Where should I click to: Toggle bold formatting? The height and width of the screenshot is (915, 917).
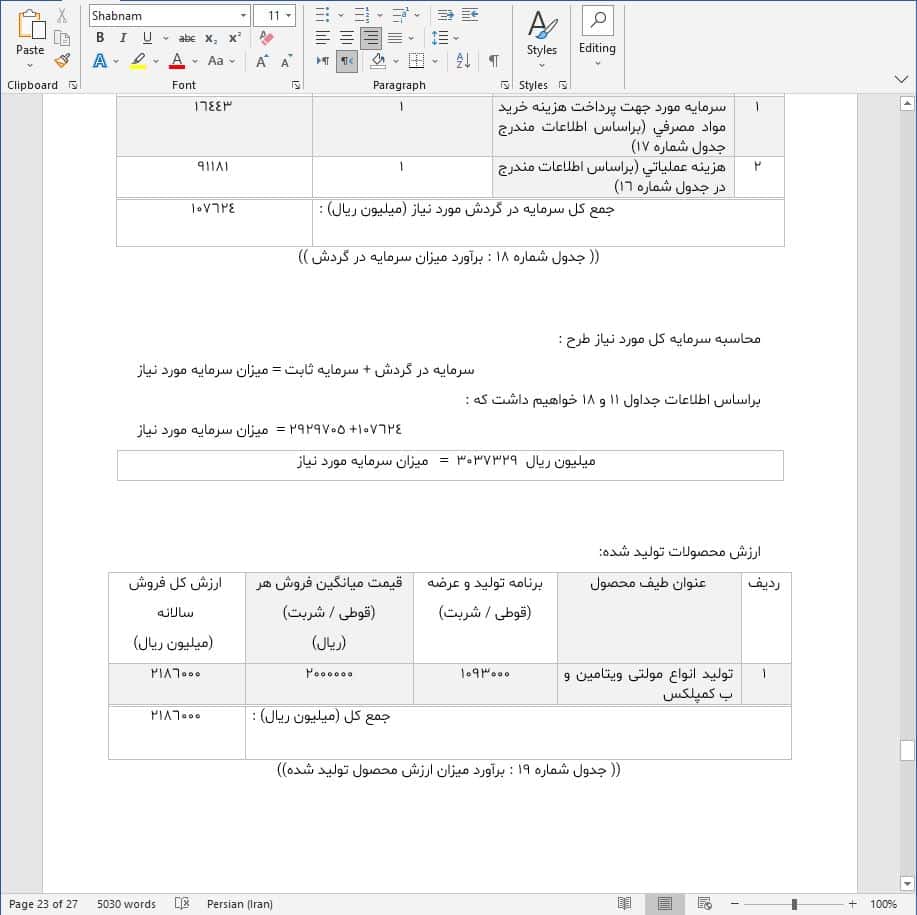pos(100,37)
